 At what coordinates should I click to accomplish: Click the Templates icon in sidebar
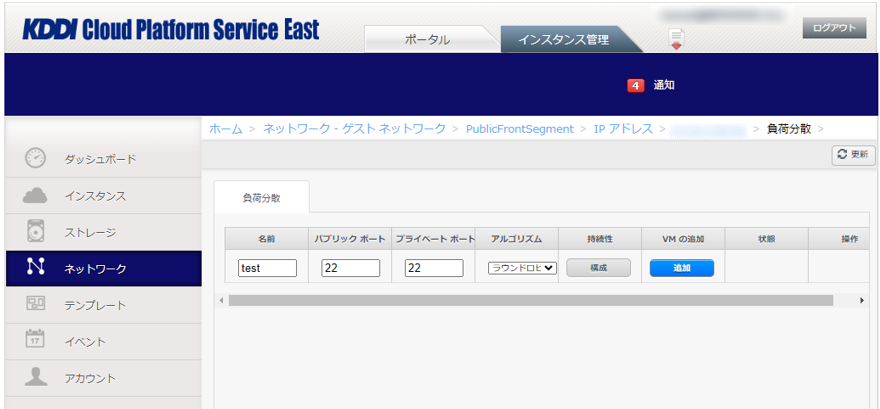(36, 304)
